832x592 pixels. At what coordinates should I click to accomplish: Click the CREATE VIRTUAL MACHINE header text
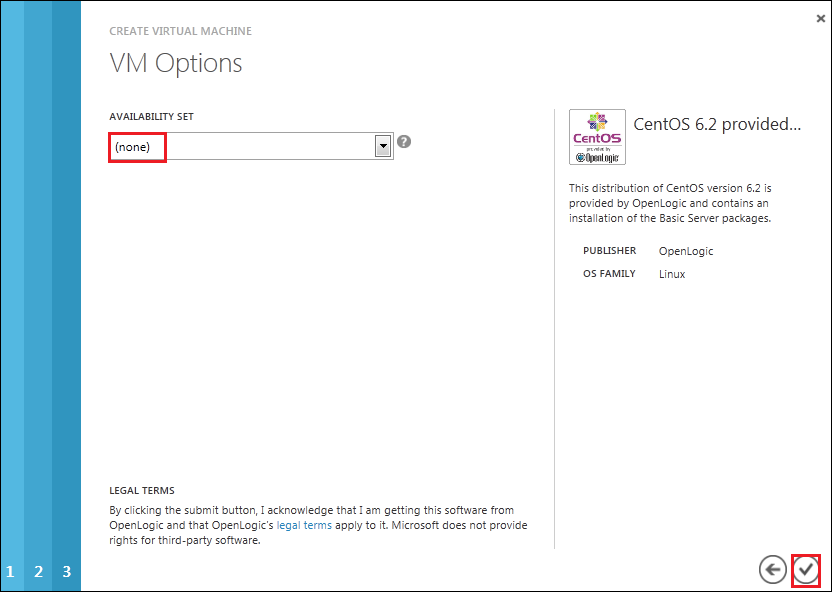click(180, 31)
